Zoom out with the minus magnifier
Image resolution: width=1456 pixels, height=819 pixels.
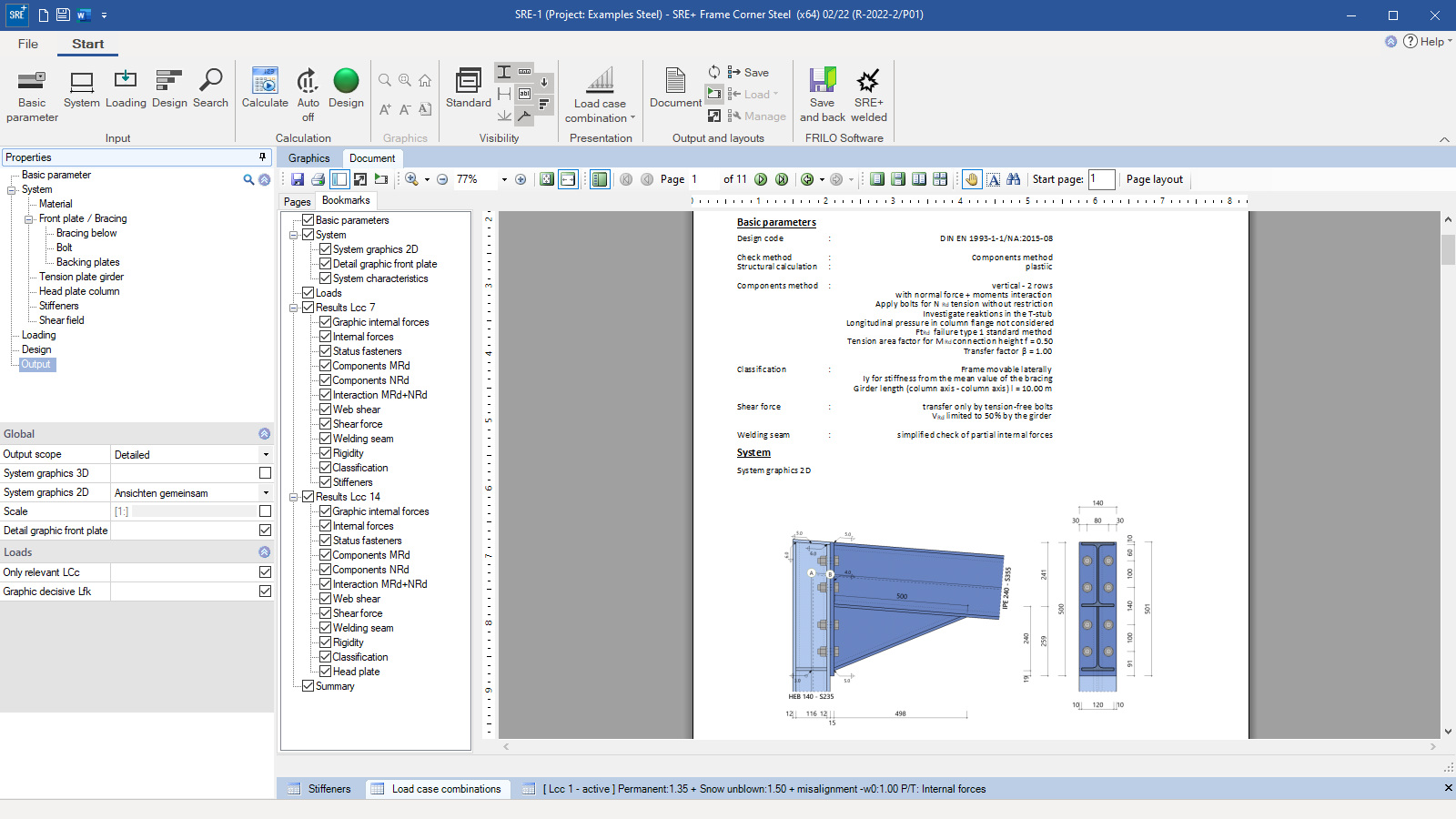tap(442, 179)
